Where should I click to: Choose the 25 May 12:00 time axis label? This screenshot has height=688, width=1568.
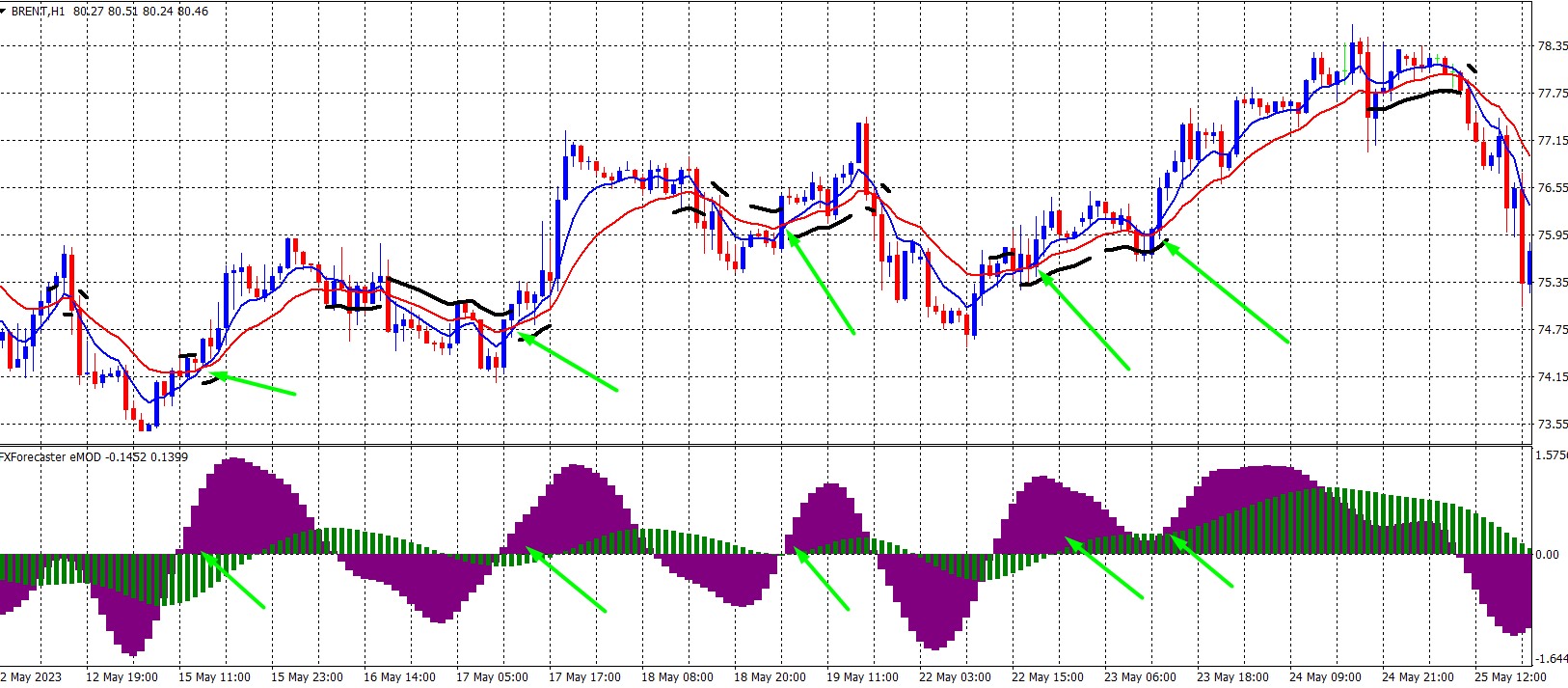click(x=1510, y=677)
